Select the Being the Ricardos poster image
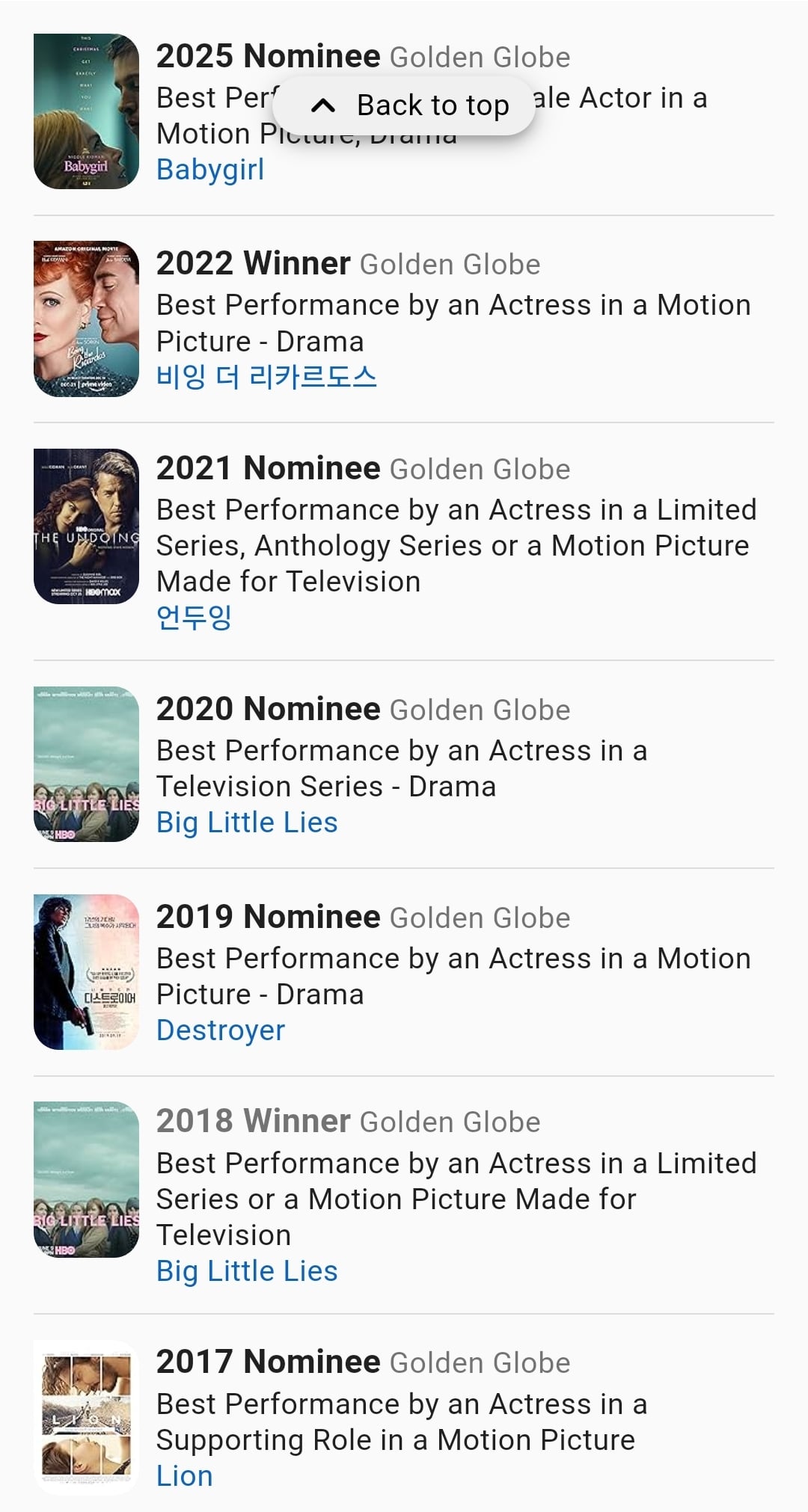The width and height of the screenshot is (808, 1512). point(87,319)
